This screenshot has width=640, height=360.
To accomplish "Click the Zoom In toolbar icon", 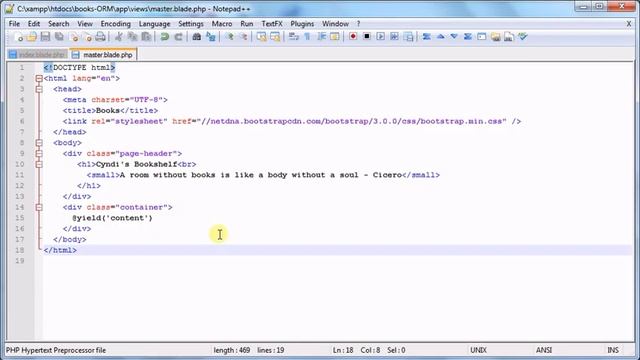I will pyautogui.click(x=229, y=37).
